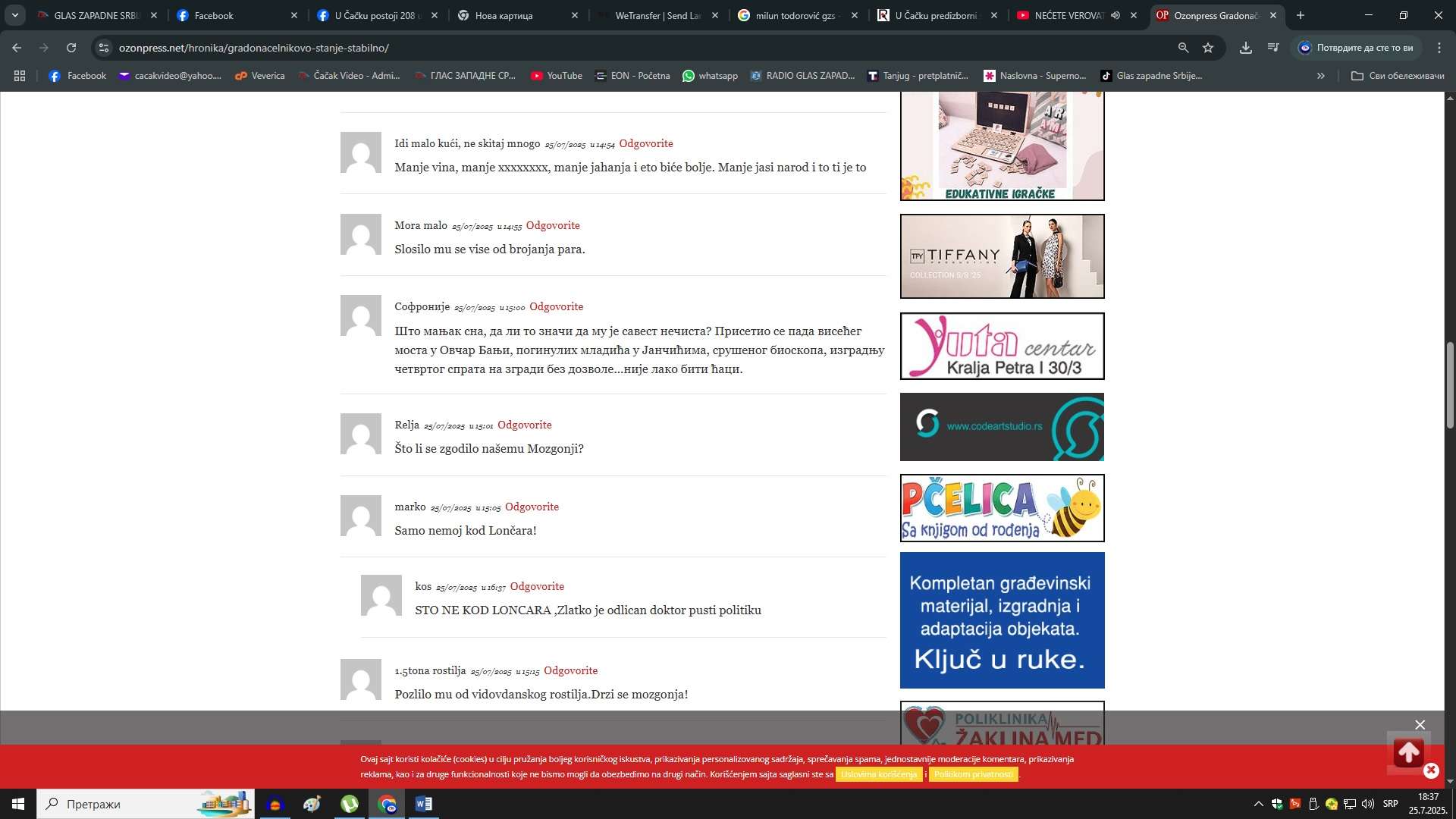The image size is (1456, 819).
Task: Click the Потврдите да сте то ви profile button
Action: (1356, 48)
